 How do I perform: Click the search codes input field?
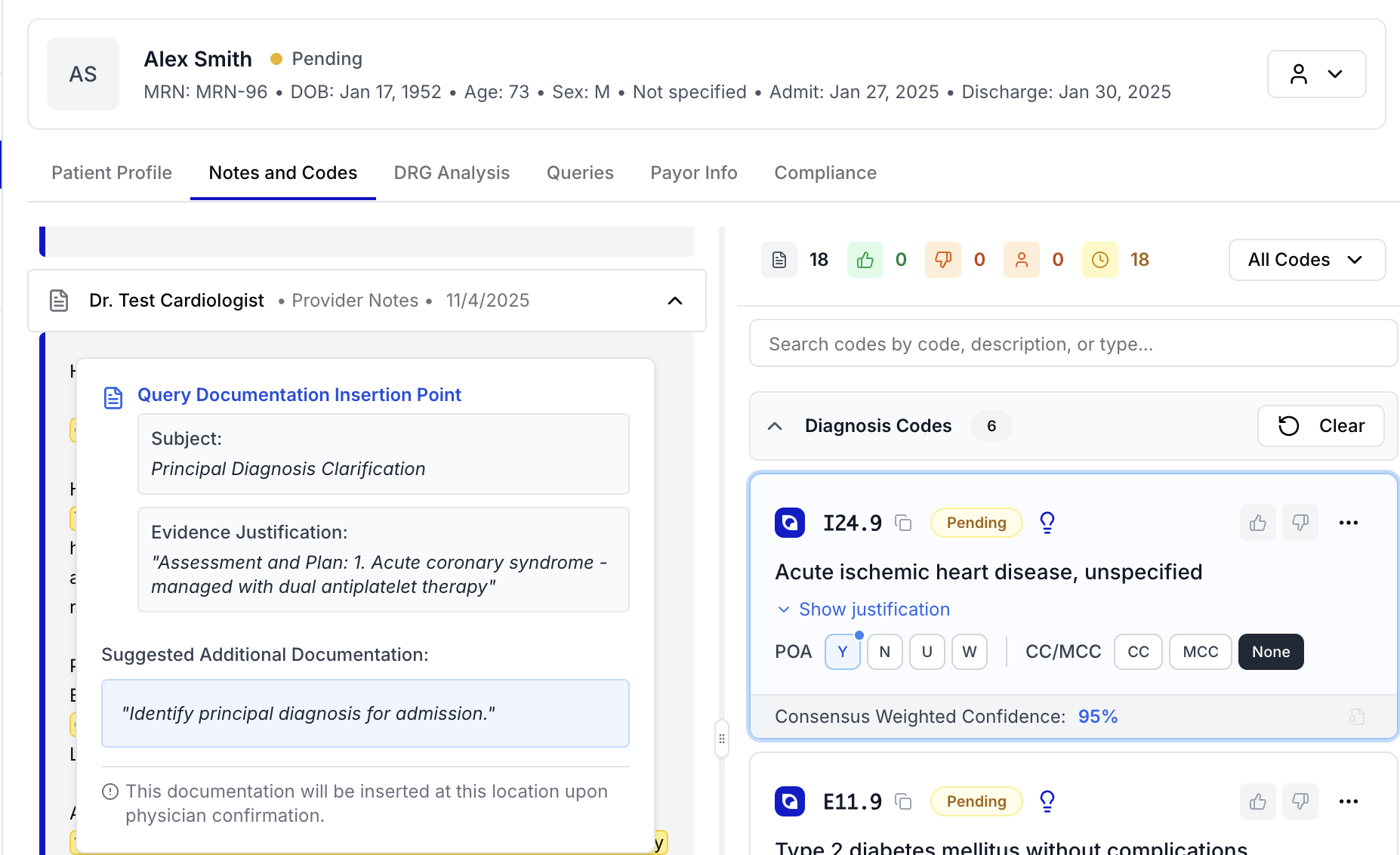click(1072, 344)
